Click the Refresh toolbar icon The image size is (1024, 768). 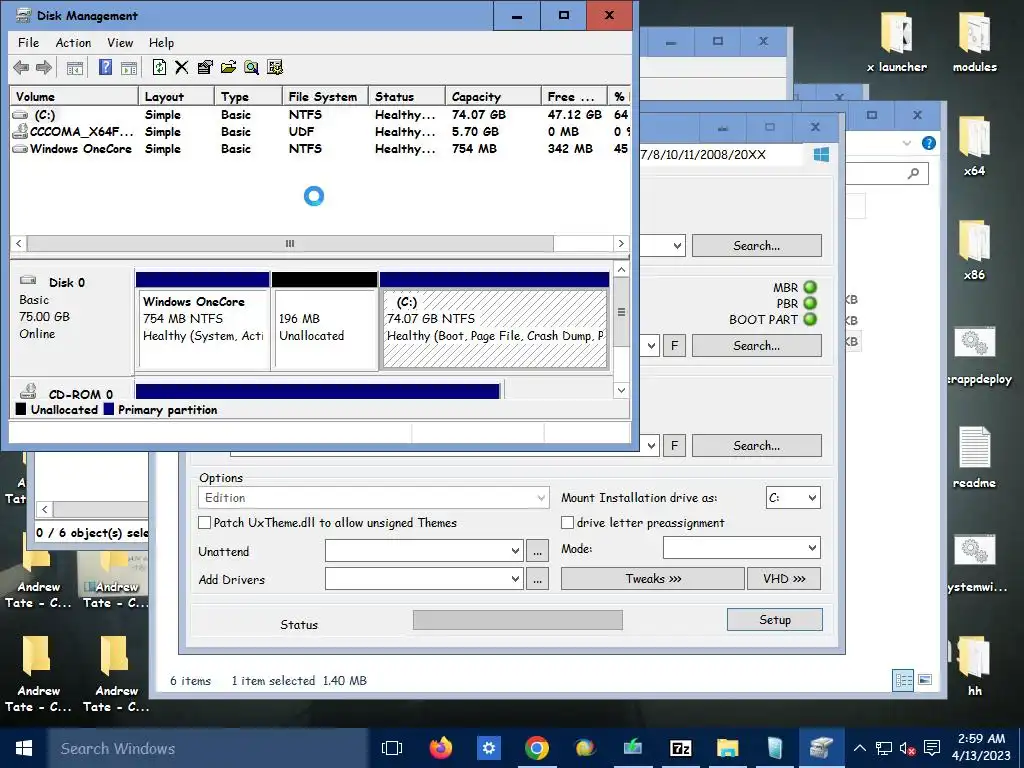159,67
